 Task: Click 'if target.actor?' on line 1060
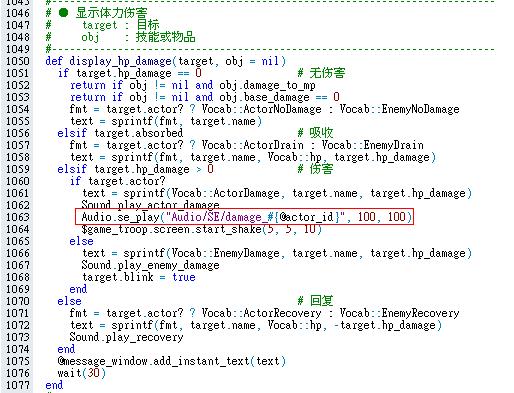pos(118,181)
